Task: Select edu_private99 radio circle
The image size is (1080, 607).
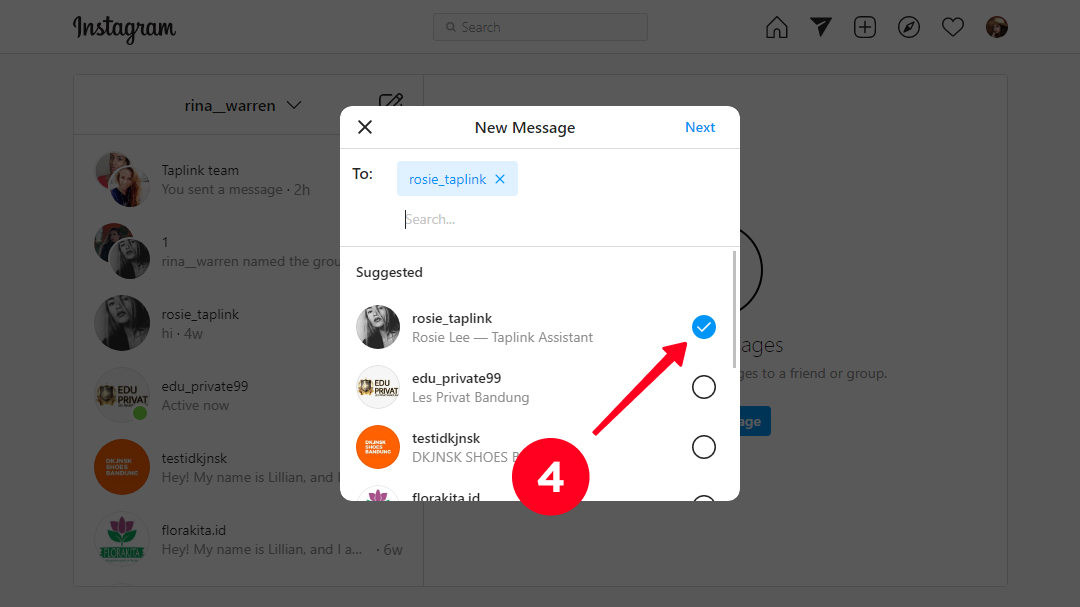Action: point(703,387)
